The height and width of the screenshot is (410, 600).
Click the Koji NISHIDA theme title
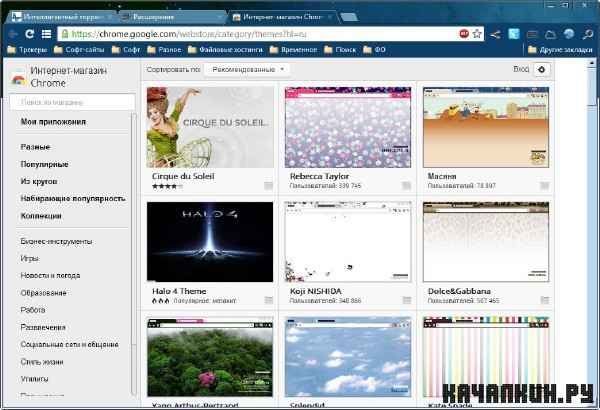point(316,291)
